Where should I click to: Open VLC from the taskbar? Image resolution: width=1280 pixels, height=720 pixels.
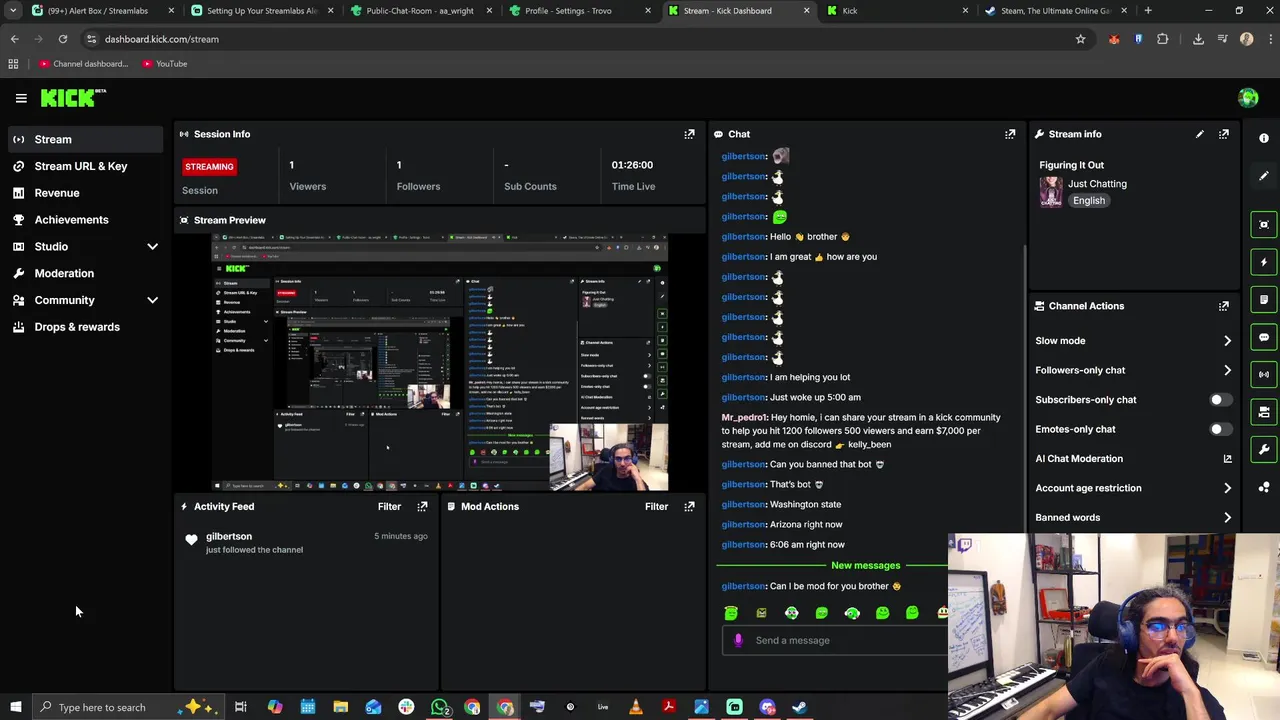coord(636,708)
